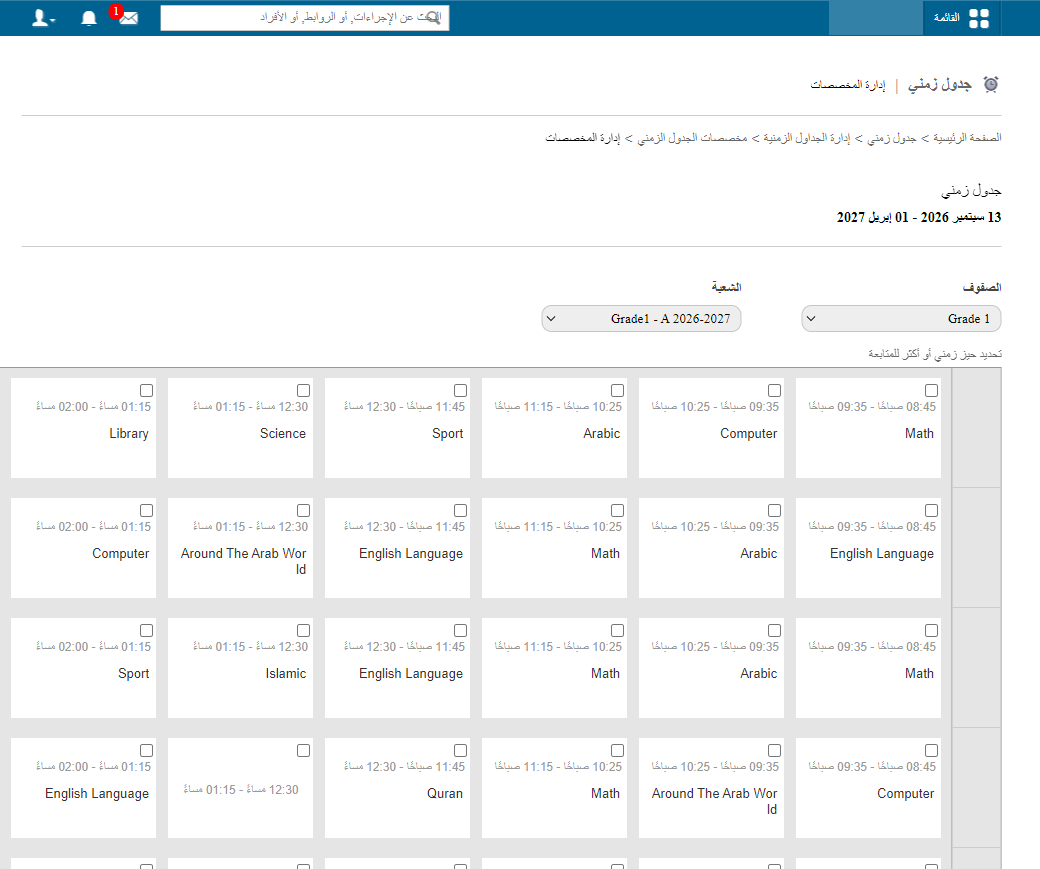1040x869 pixels.
Task: Open جدول زمني breadcrumb link
Action: [891, 138]
